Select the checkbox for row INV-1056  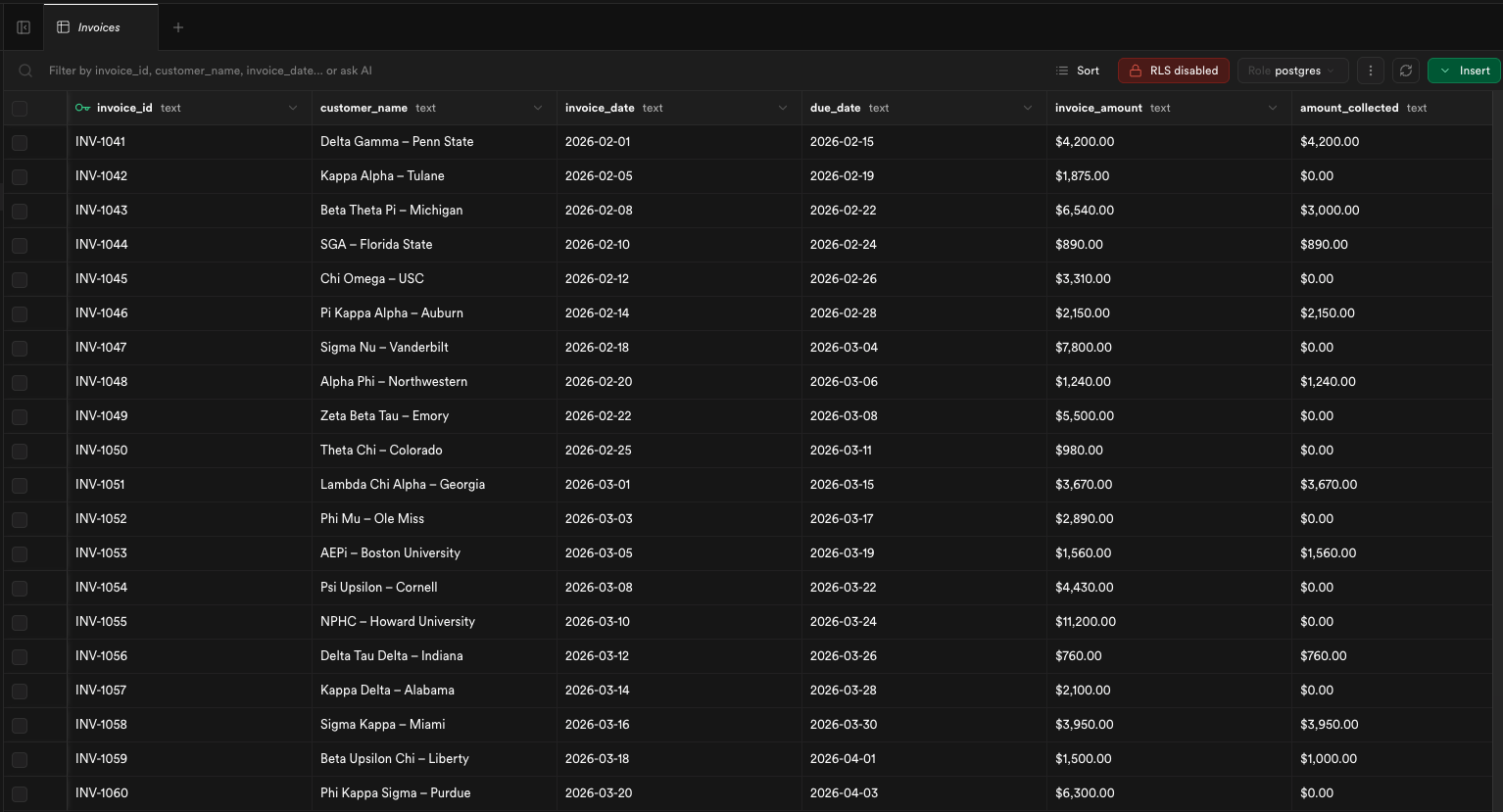20,656
